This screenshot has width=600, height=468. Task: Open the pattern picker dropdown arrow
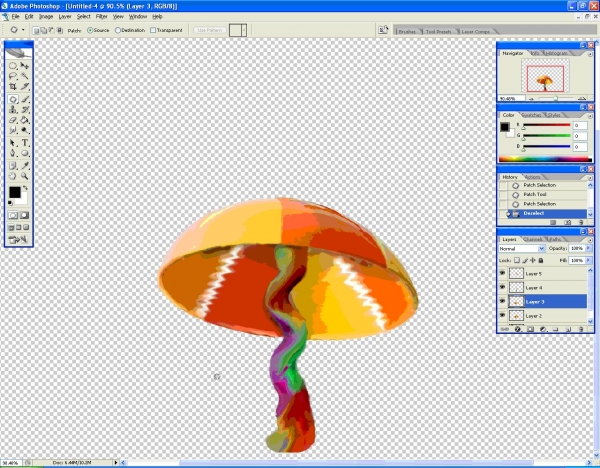tap(244, 30)
